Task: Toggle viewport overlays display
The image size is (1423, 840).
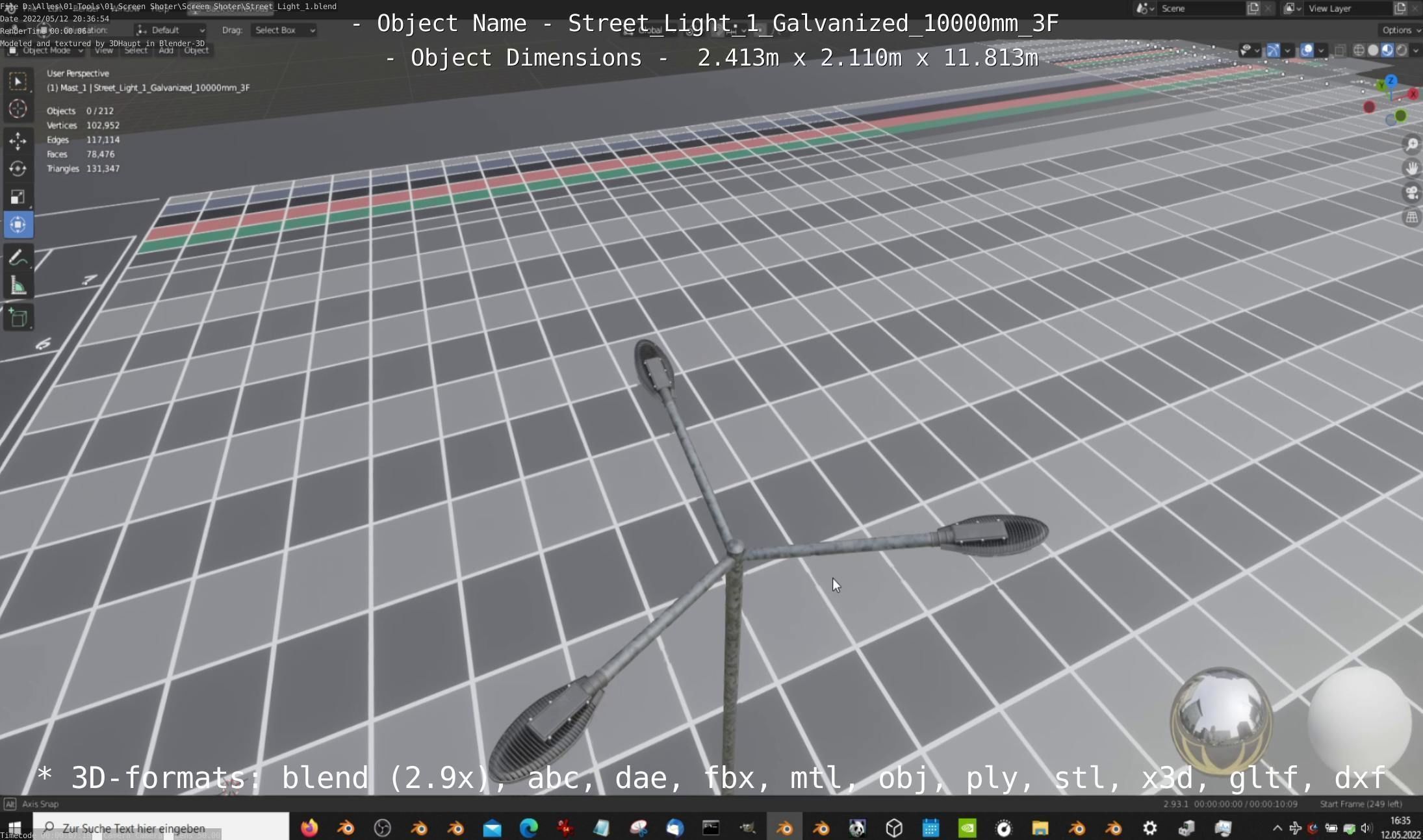Action: point(1307,50)
